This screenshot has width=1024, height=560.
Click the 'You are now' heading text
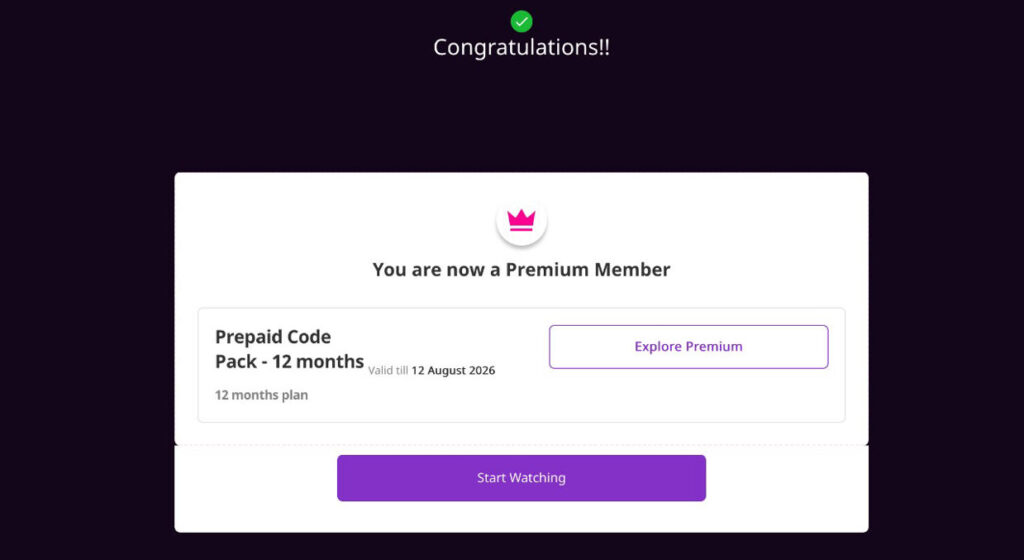pos(428,270)
